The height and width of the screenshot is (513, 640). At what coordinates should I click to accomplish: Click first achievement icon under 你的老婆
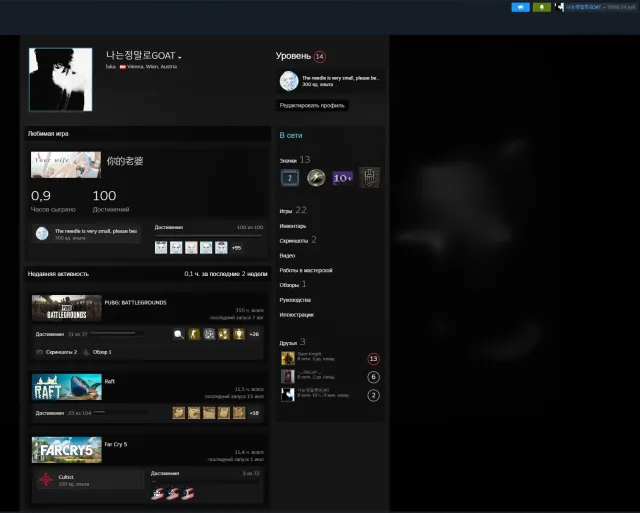(x=161, y=248)
